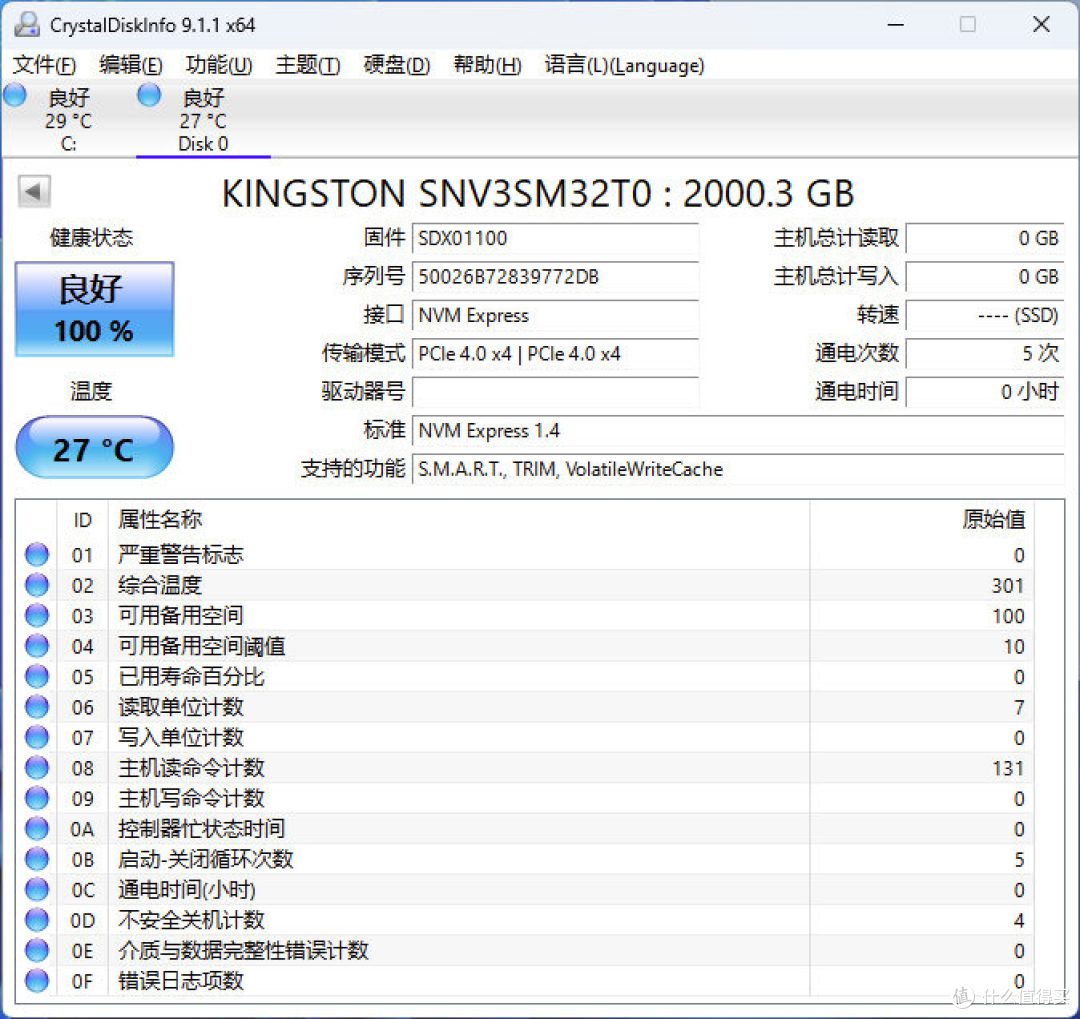Click status orb for attribute 03 可用备用空间
Screen dimensions: 1080x1019
point(37,615)
